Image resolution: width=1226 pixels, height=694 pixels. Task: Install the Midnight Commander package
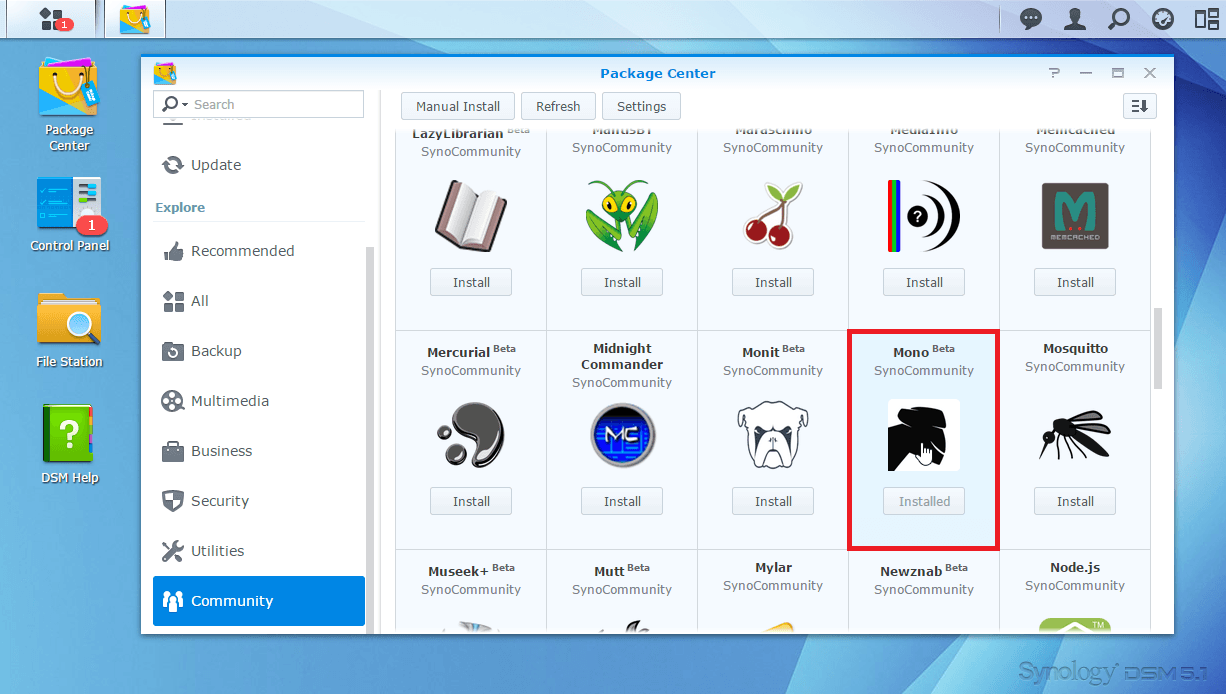[x=622, y=501]
